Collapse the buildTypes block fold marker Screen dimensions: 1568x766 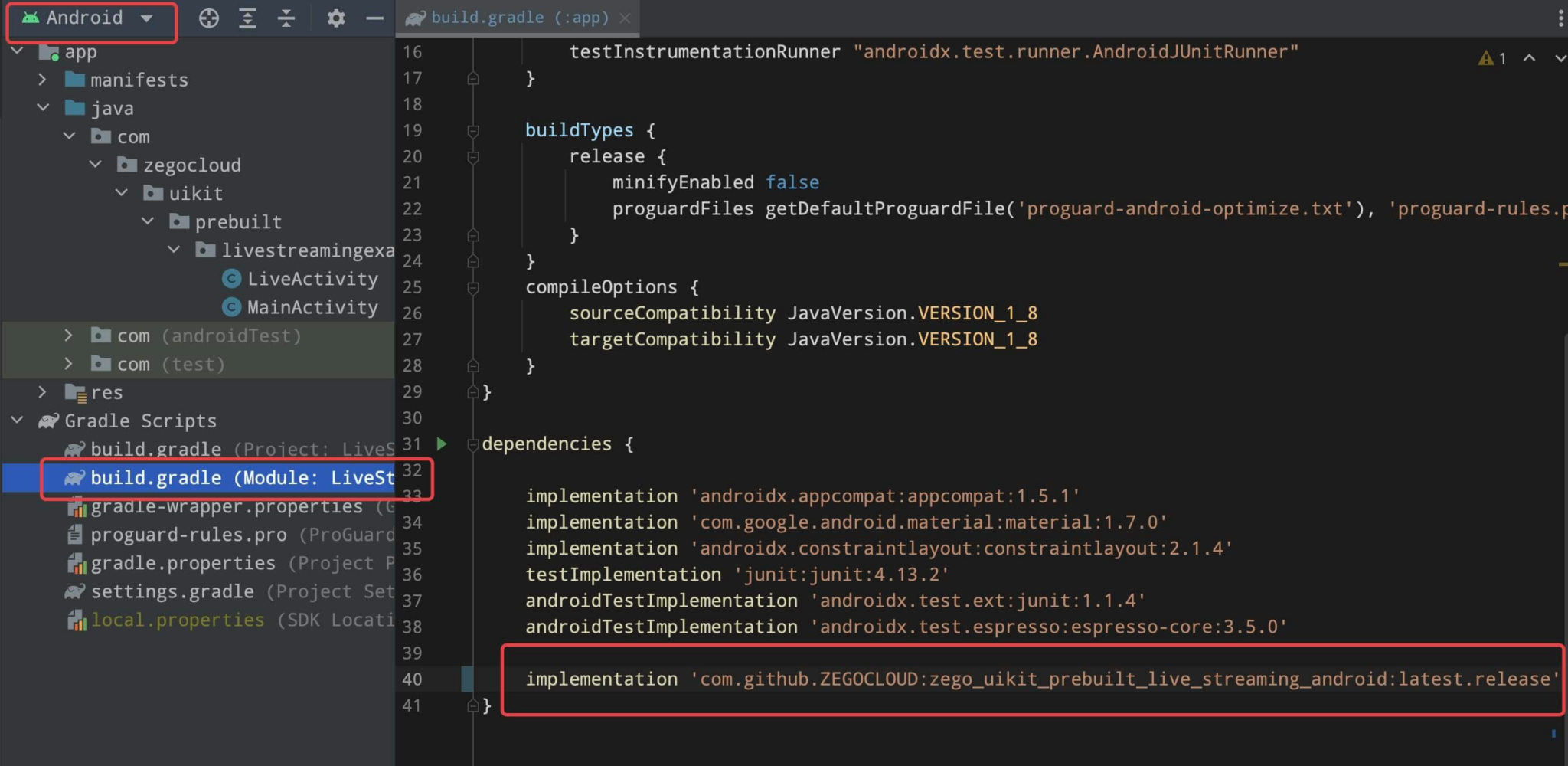click(473, 130)
